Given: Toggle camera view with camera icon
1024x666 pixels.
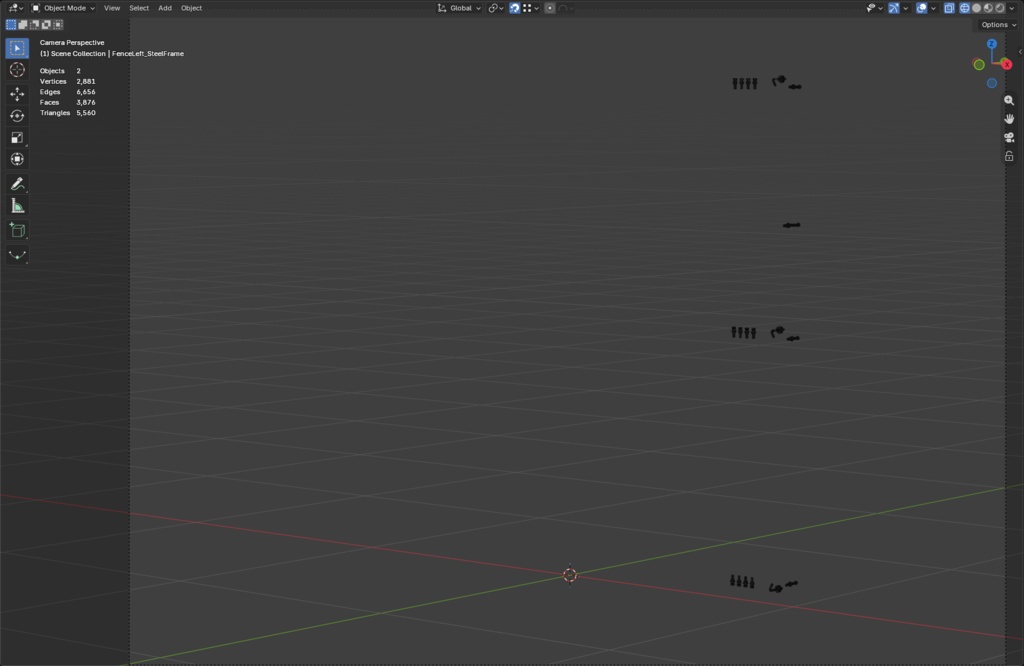Looking at the screenshot, I should click(x=1009, y=138).
